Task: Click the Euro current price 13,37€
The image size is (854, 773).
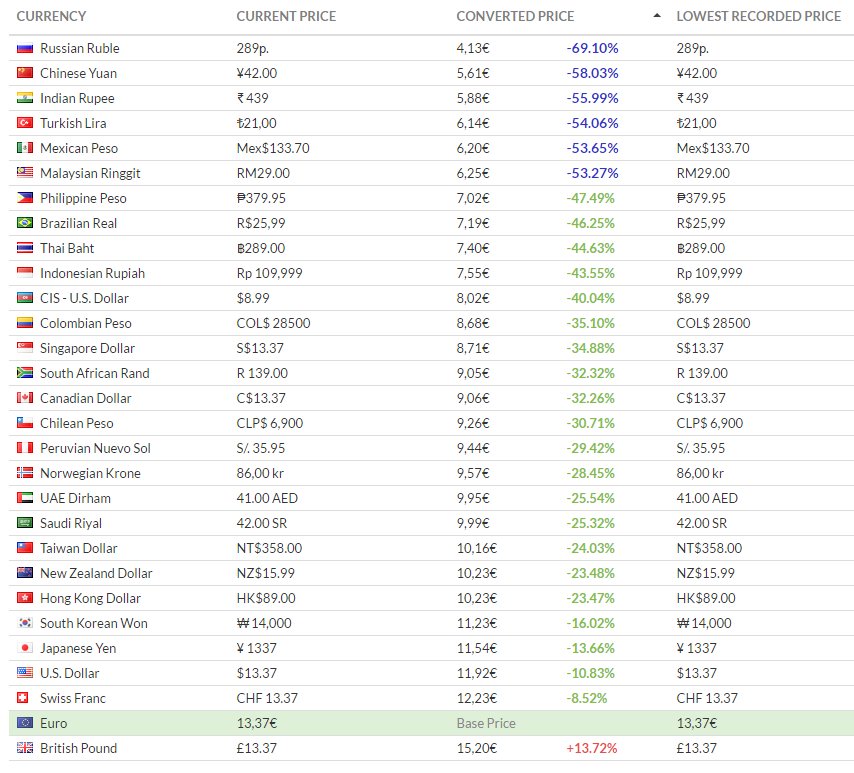Action: (257, 723)
